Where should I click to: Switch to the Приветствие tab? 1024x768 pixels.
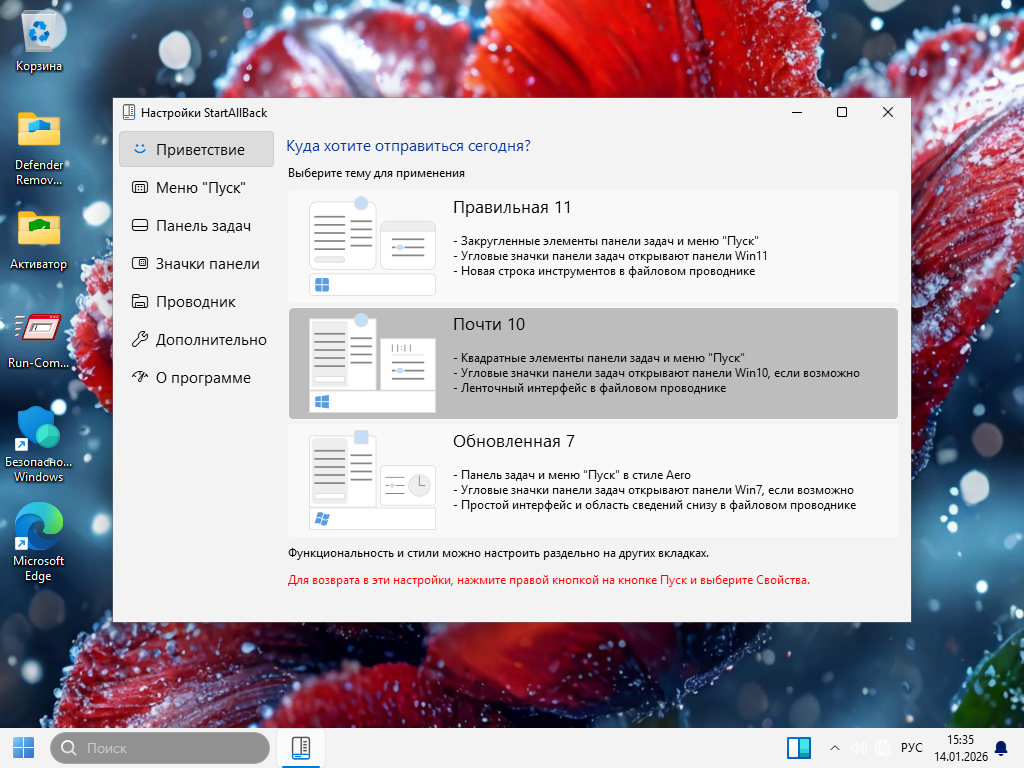[x=196, y=149]
